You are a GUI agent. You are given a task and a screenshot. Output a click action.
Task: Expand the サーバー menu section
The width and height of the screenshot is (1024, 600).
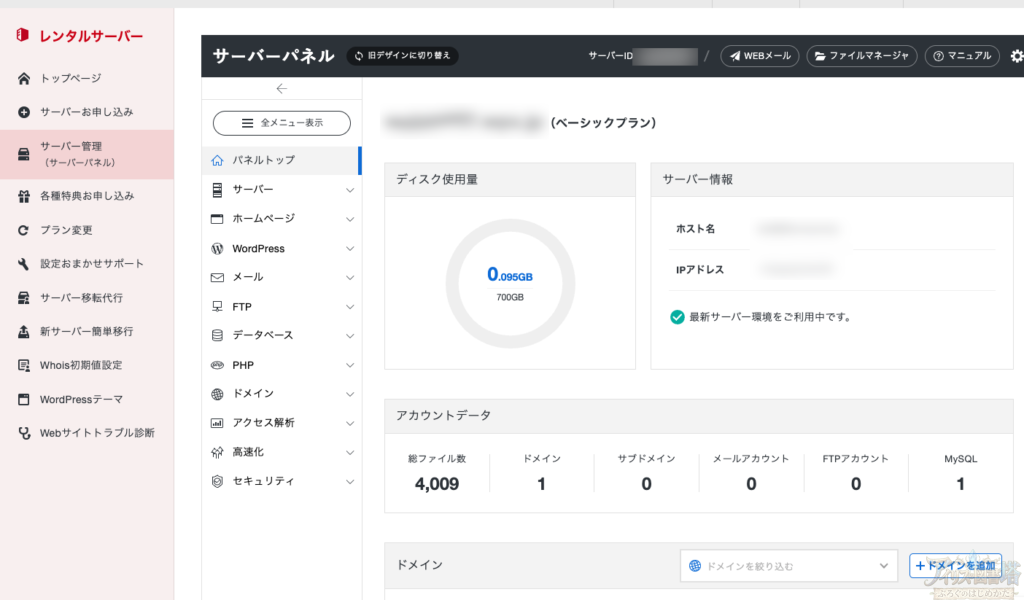(x=282, y=189)
